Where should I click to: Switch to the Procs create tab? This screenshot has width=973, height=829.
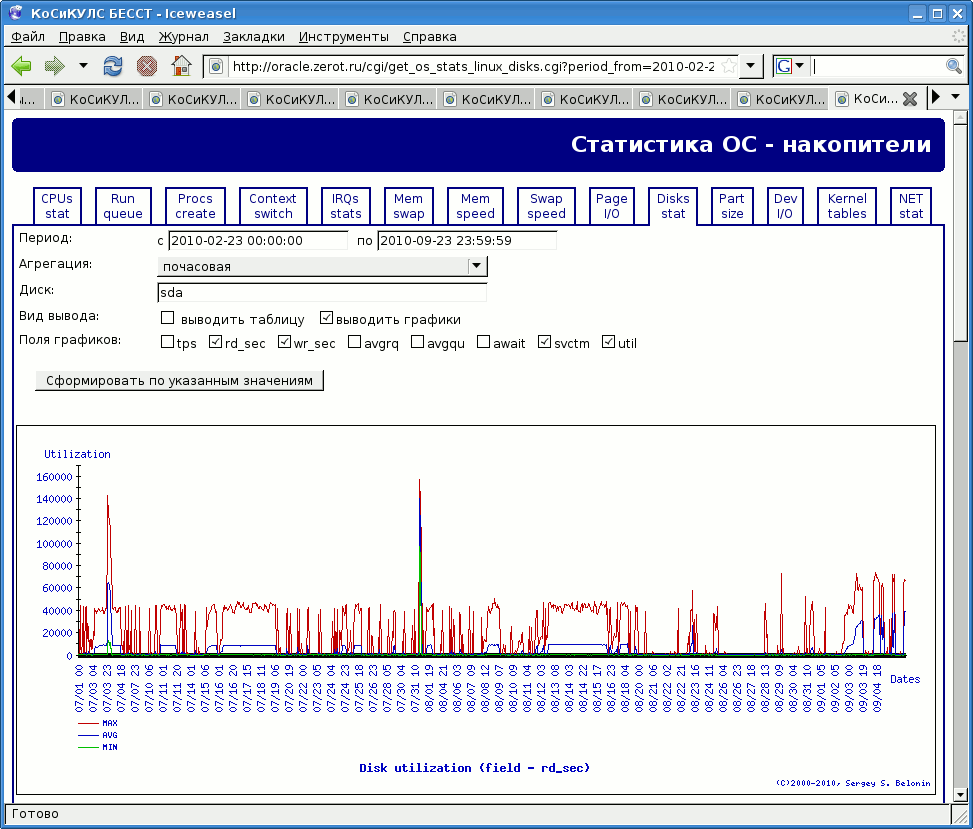195,206
